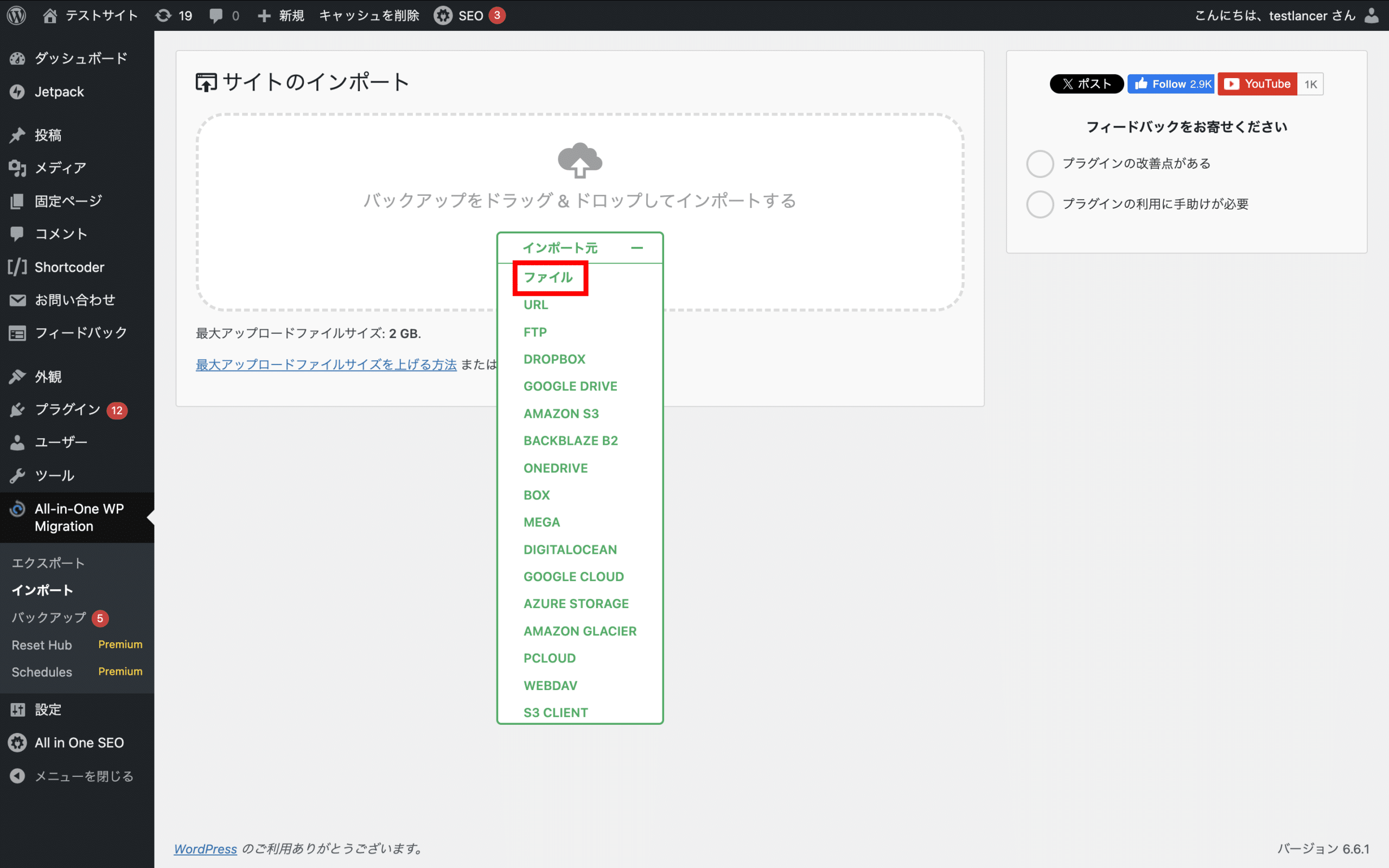The image size is (1389, 868).
Task: Click the Jetpack lightning icon
Action: click(17, 92)
